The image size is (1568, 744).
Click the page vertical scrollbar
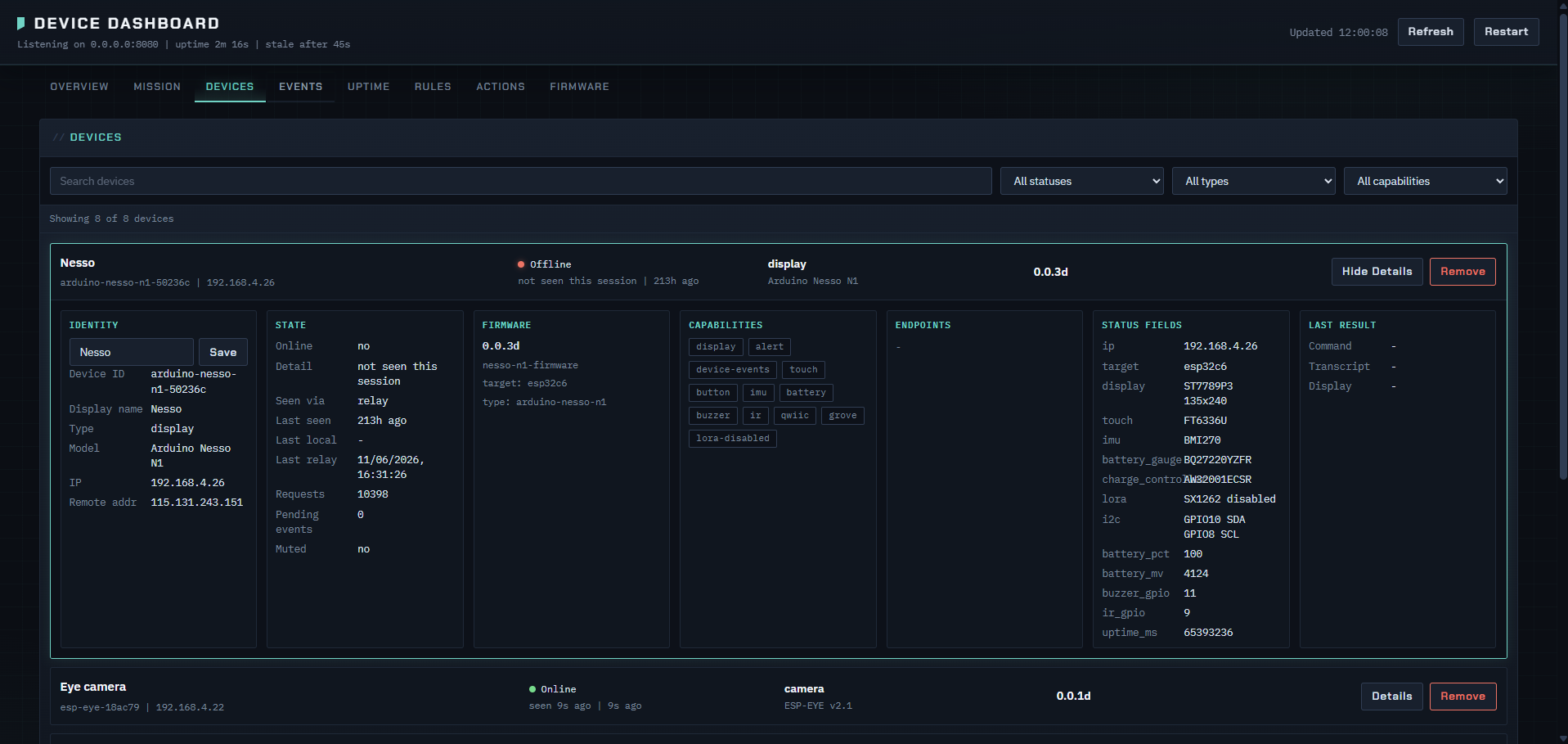1563,246
